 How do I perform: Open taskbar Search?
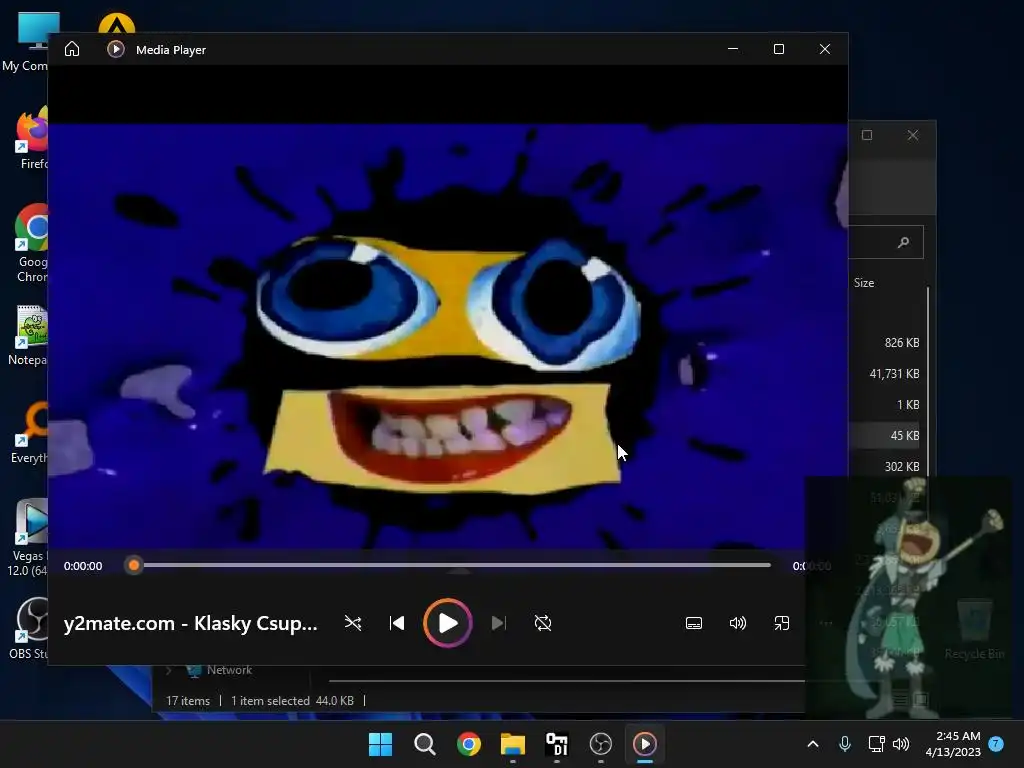tap(424, 744)
